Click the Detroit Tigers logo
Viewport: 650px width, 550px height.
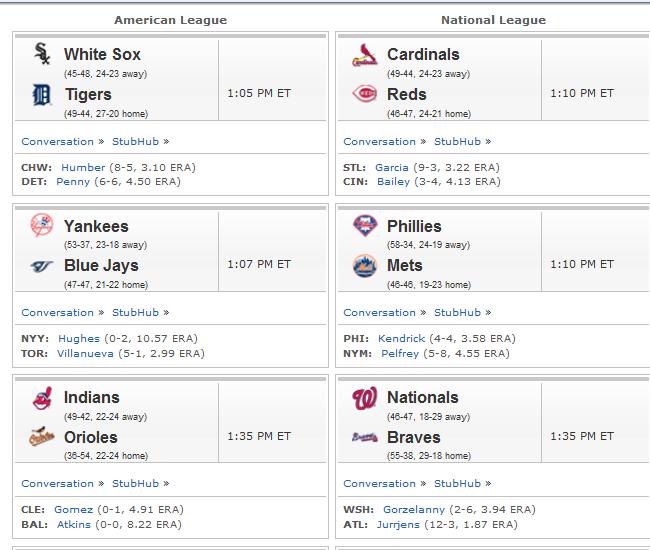point(41,94)
